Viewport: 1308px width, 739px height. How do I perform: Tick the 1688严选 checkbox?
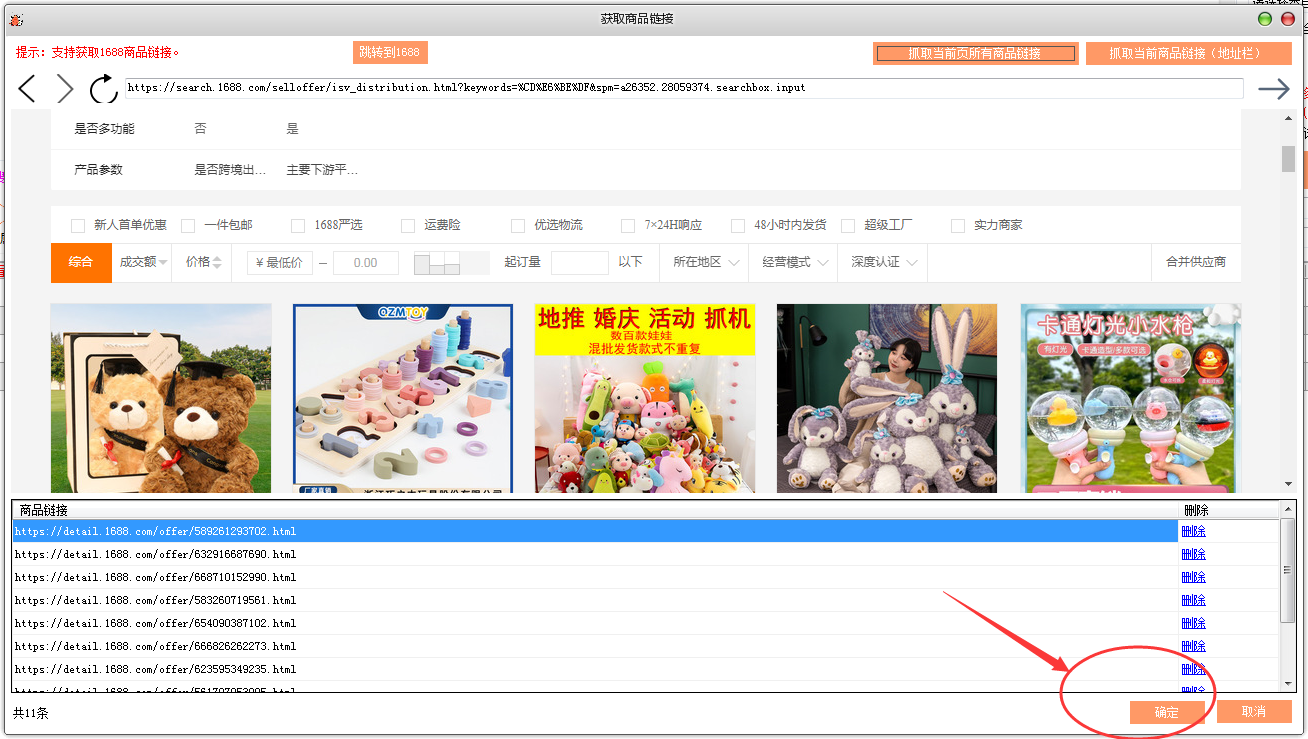[x=298, y=226]
